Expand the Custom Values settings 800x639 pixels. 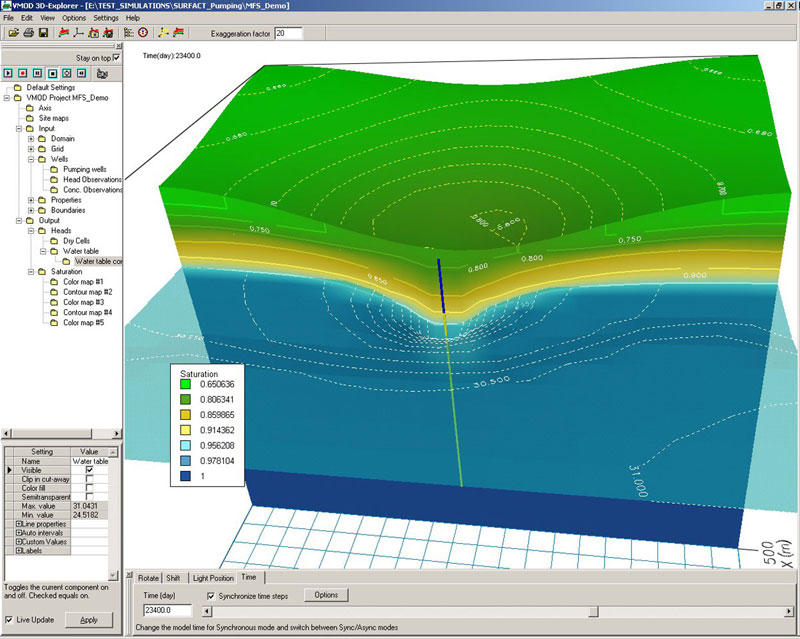(x=19, y=541)
